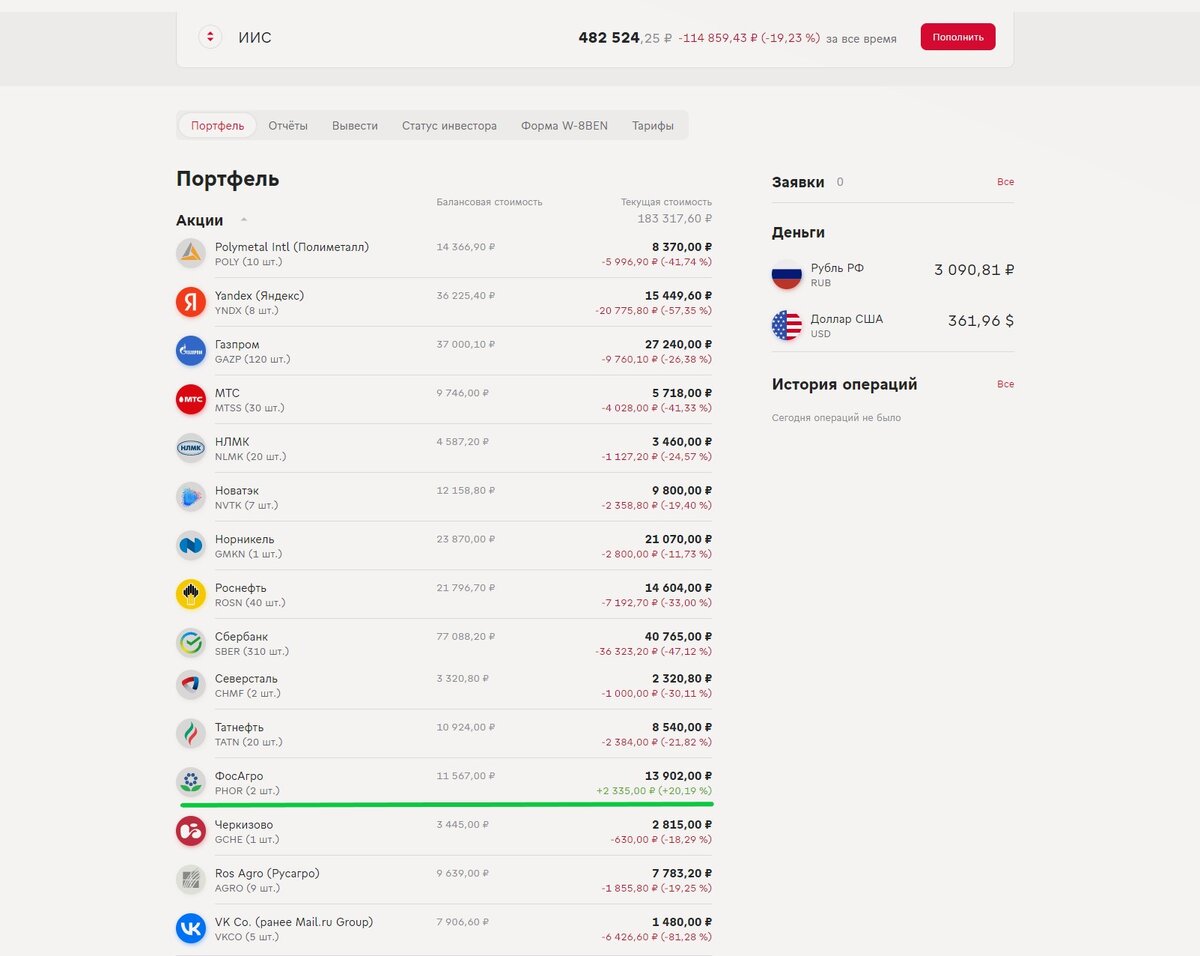Open the ИИС account selector arrows
Screen dimensions: 1200x956
click(x=209, y=38)
